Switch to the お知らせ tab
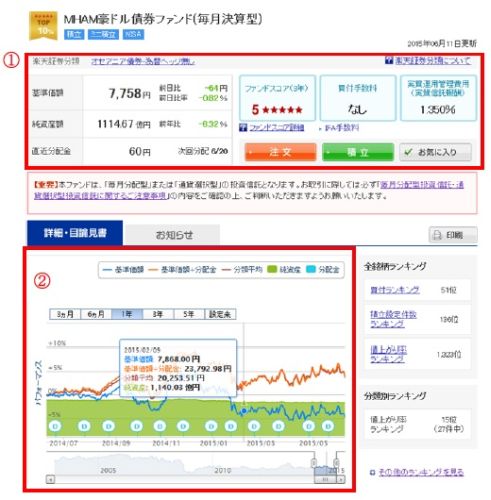The image size is (491, 500). [174, 235]
